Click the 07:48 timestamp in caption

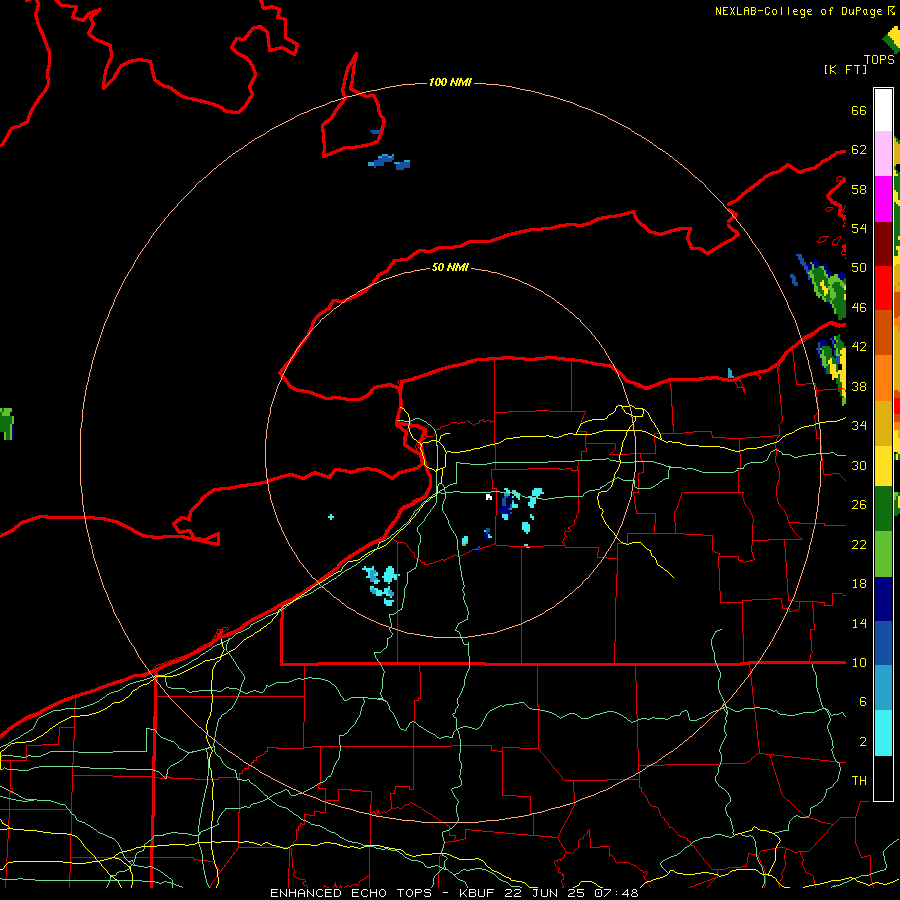point(616,893)
